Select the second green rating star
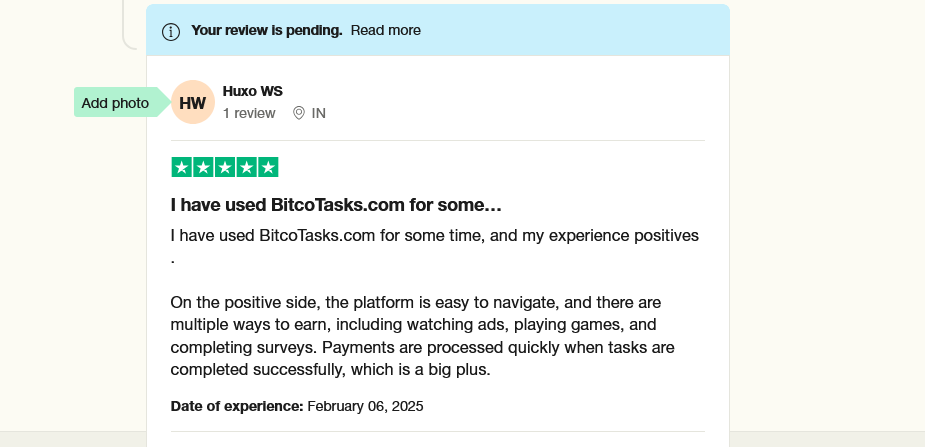This screenshot has width=925, height=447. tap(203, 167)
